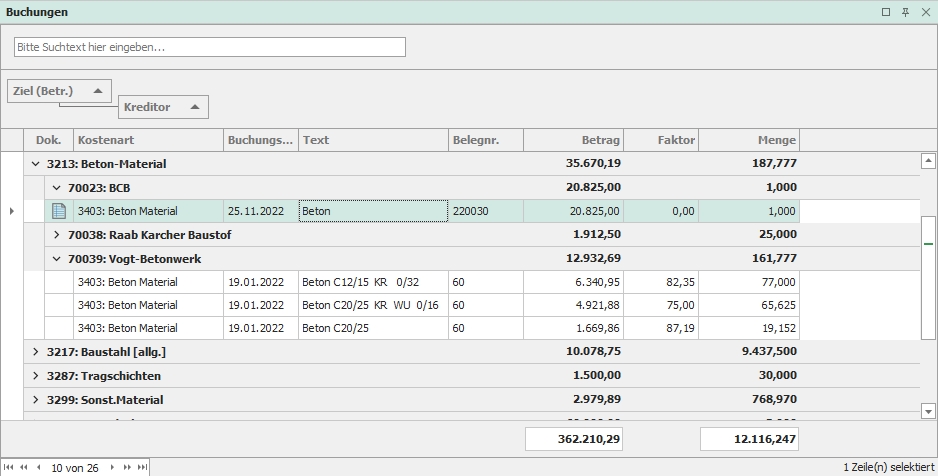Expand the 3287: Tragschichten group
The width and height of the screenshot is (938, 476).
[36, 376]
